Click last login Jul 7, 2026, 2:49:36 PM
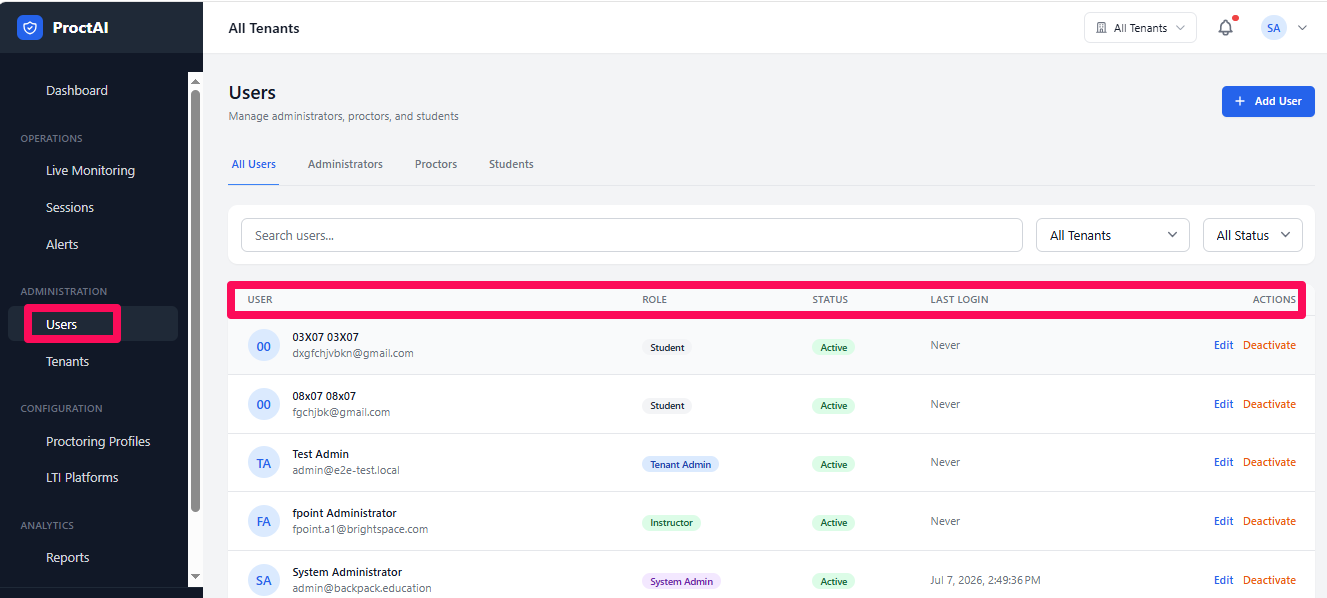1327x598 pixels. (985, 580)
